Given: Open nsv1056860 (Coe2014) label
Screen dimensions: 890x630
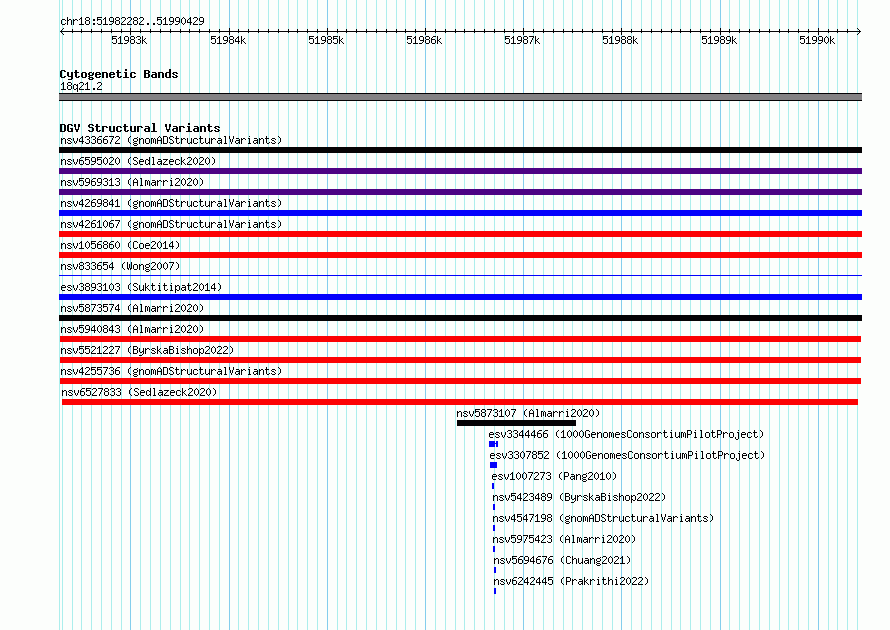Looking at the screenshot, I should pyautogui.click(x=120, y=245).
